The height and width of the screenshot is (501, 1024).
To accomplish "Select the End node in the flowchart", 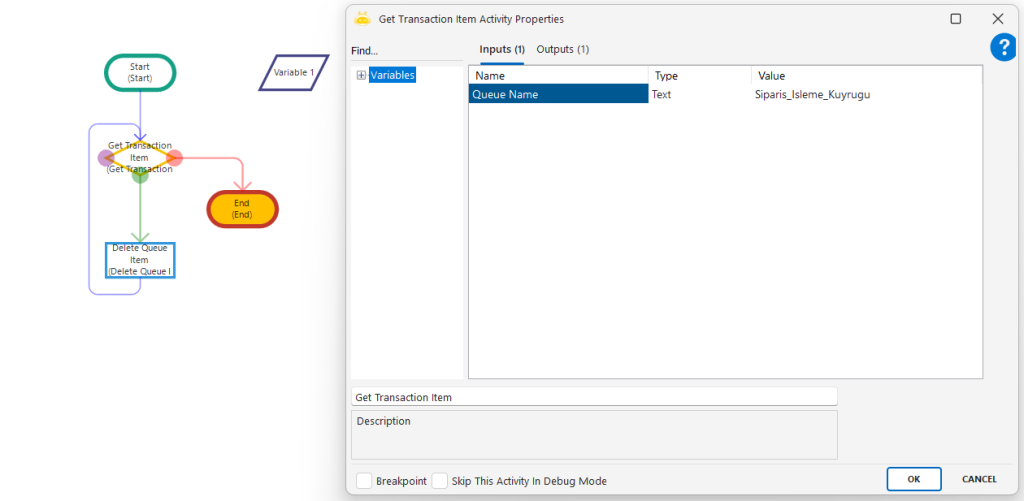I will 242,208.
